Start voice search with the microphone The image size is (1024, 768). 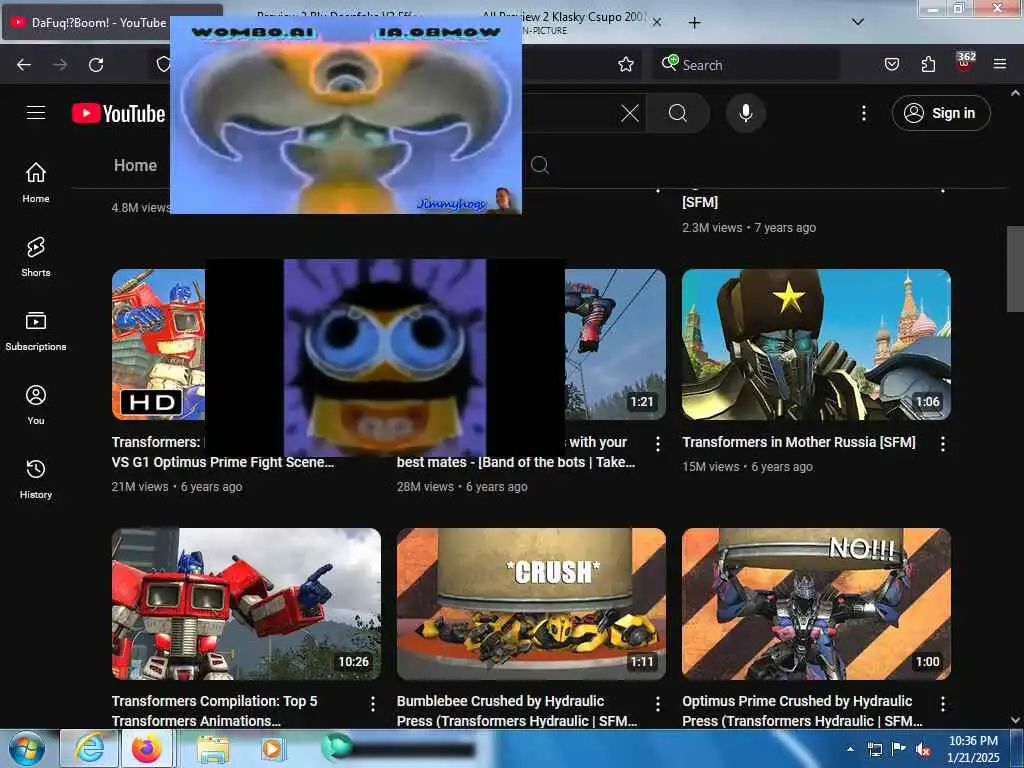click(746, 114)
